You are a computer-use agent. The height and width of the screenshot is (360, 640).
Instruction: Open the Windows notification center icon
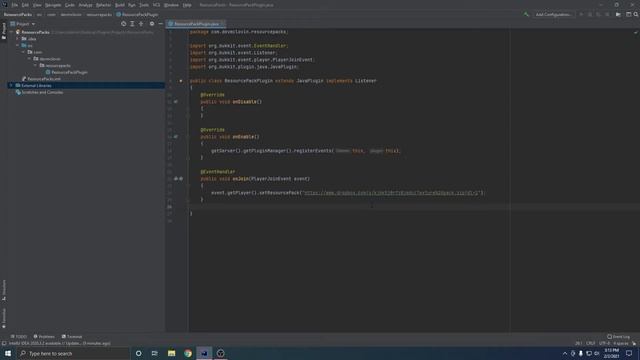(x=629, y=353)
